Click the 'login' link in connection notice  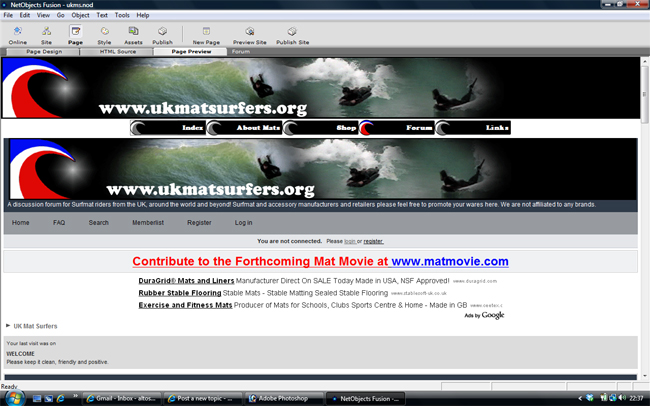point(350,241)
